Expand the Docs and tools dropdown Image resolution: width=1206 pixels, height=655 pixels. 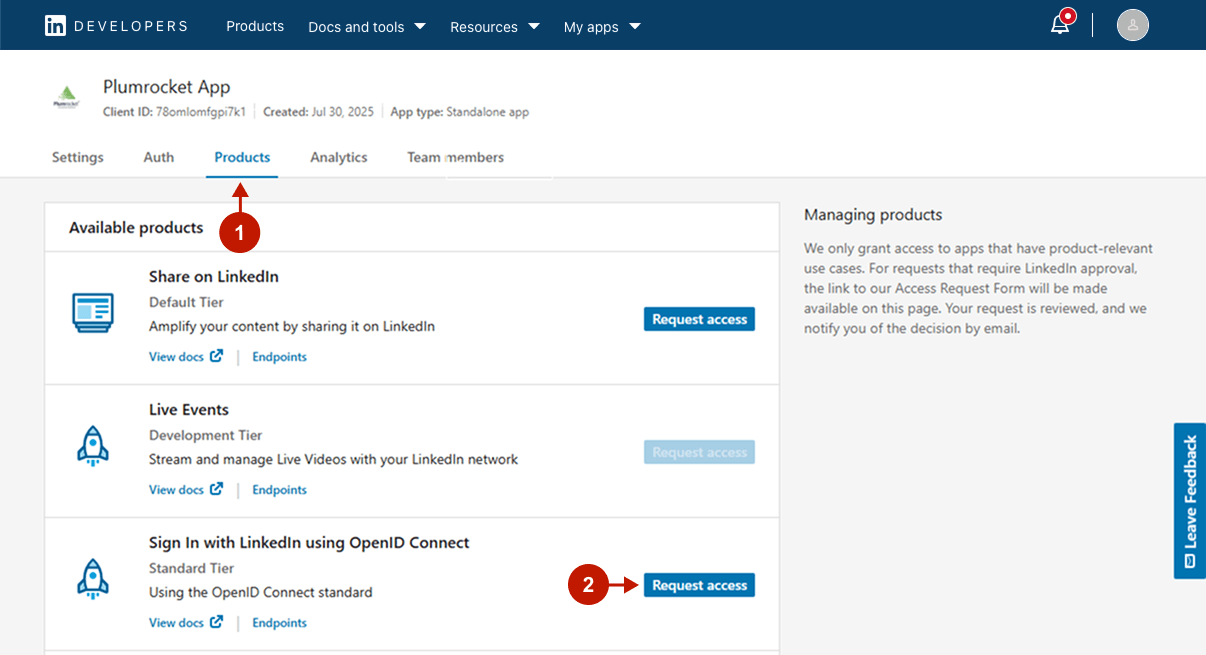coord(366,27)
